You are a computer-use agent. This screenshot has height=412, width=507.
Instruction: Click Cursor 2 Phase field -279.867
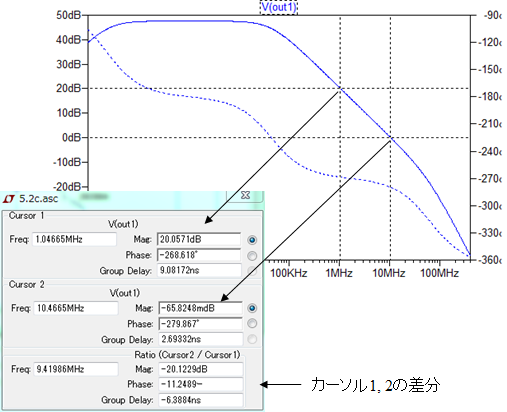(x=200, y=324)
